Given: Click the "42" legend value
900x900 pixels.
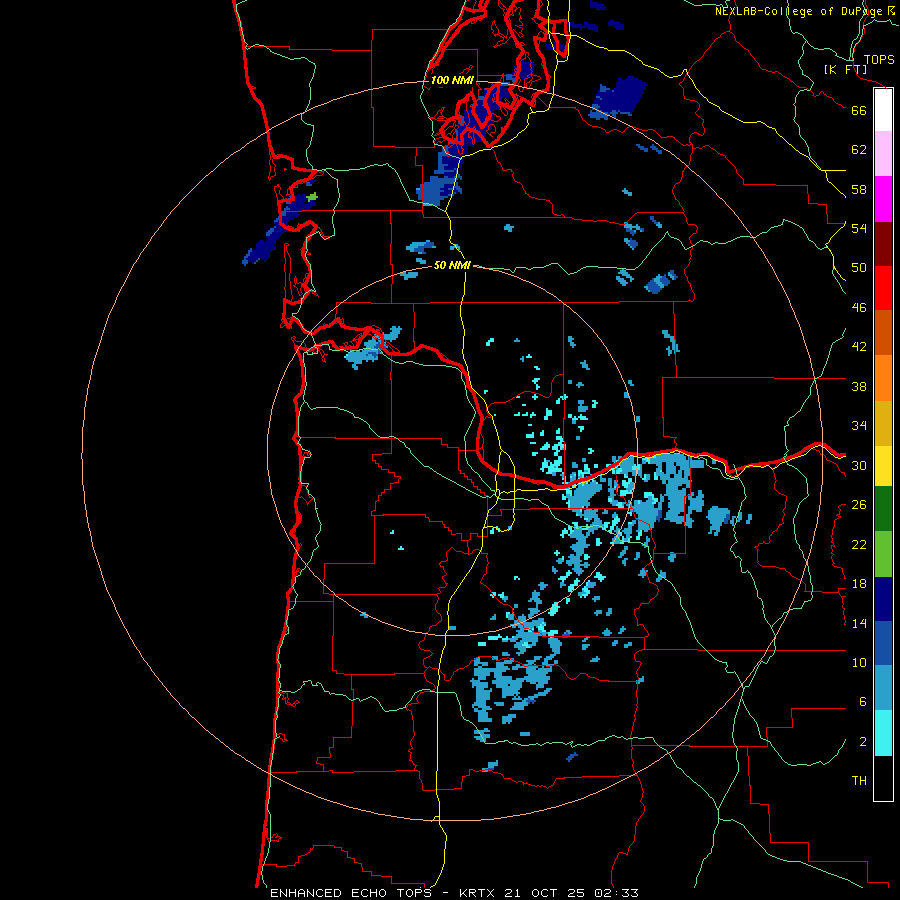Looking at the screenshot, I should 859,347.
